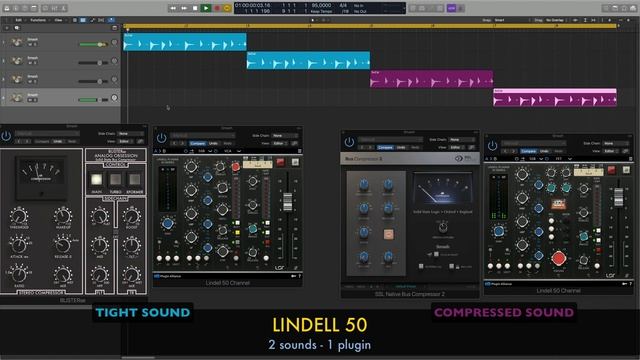This screenshot has width=640, height=360.
Task: Click orange IN button in SSL Bus Compressor
Action: click(388, 234)
